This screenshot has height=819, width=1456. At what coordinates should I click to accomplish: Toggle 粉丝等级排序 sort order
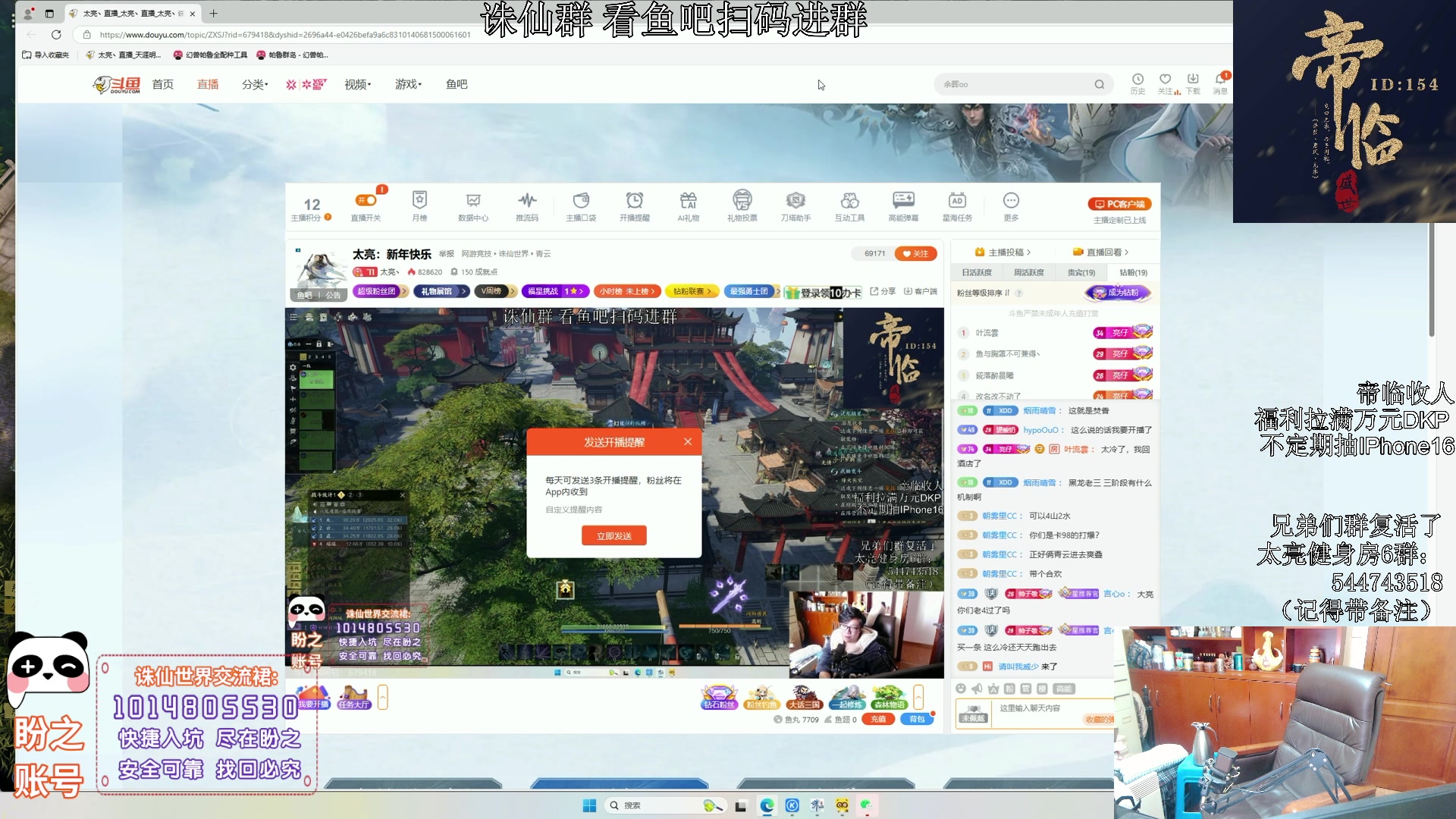(x=983, y=293)
